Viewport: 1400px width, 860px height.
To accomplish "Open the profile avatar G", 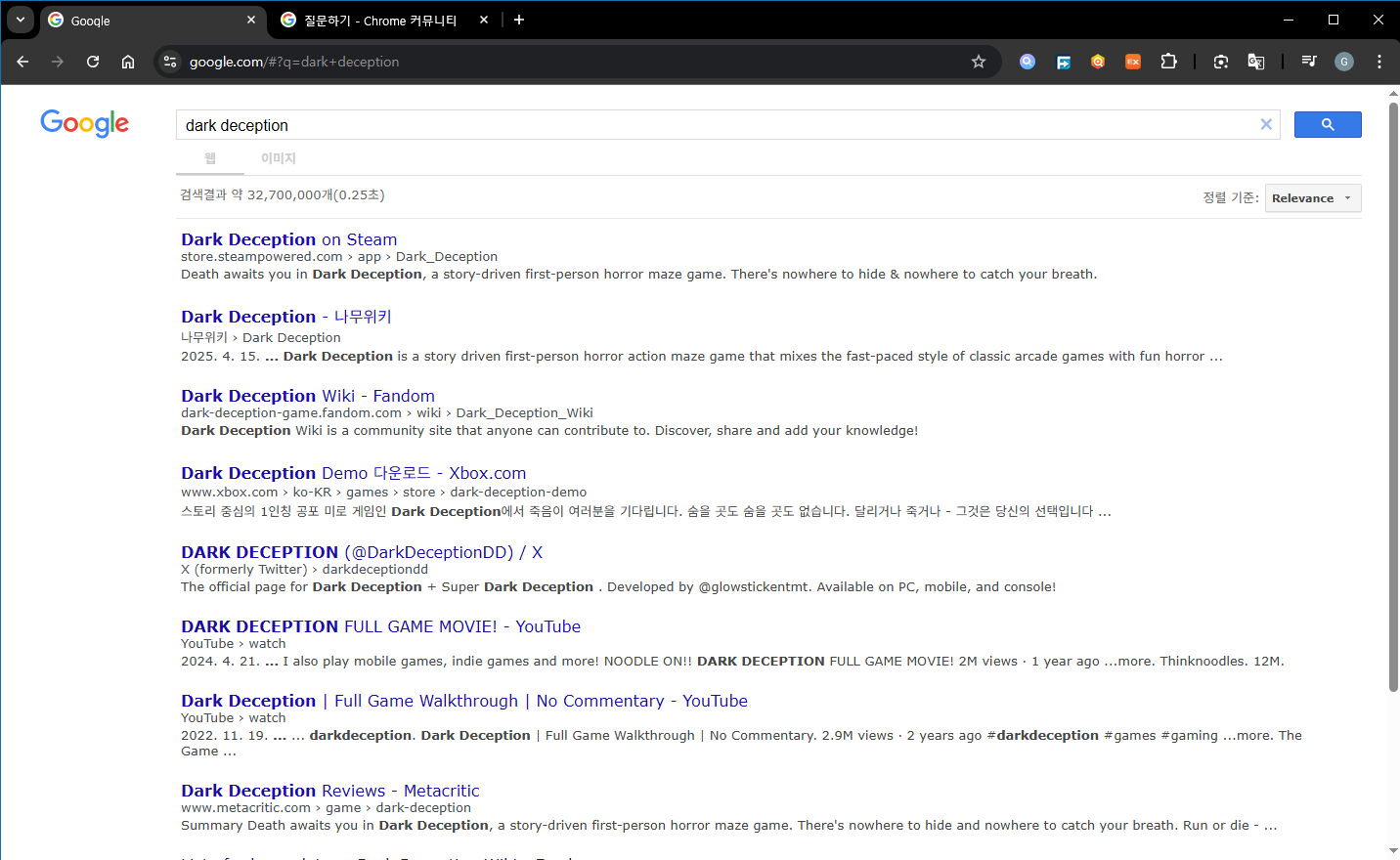I will (1344, 62).
